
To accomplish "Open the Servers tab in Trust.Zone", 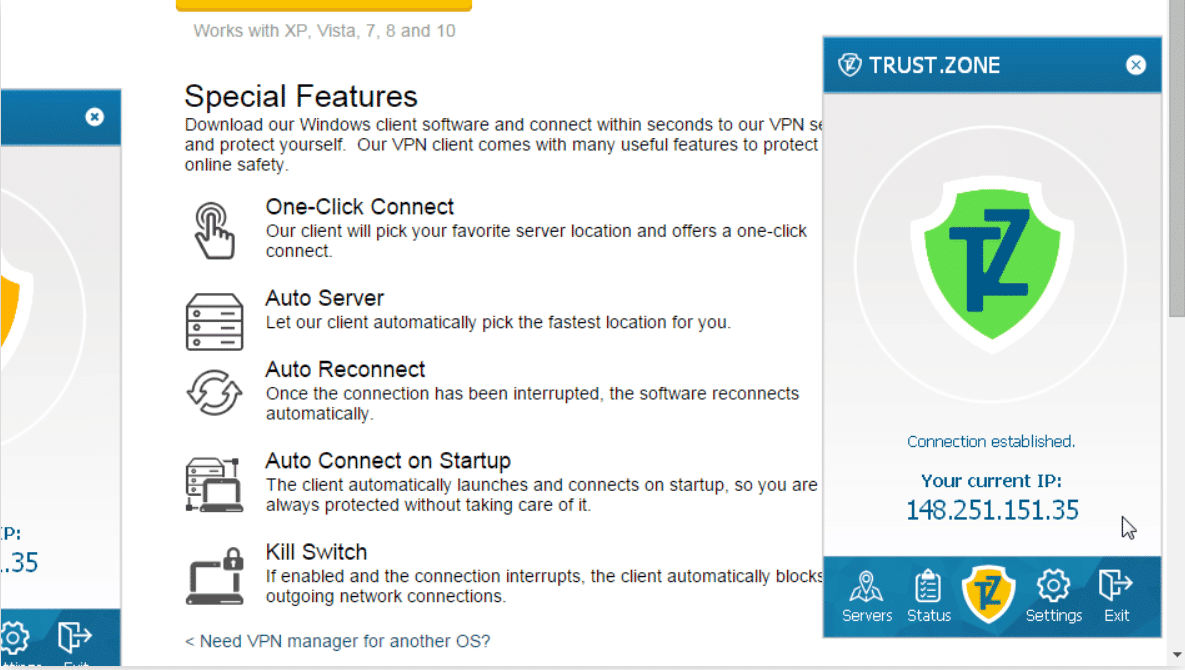I will tap(866, 596).
